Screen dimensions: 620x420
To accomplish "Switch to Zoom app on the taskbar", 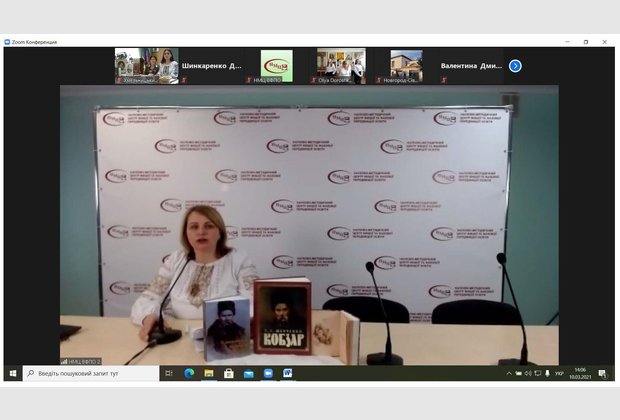I will click(x=268, y=373).
